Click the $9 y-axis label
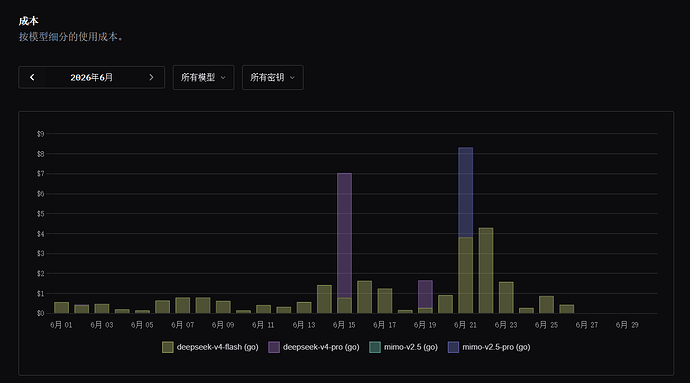This screenshot has height=383, width=690. 40,134
